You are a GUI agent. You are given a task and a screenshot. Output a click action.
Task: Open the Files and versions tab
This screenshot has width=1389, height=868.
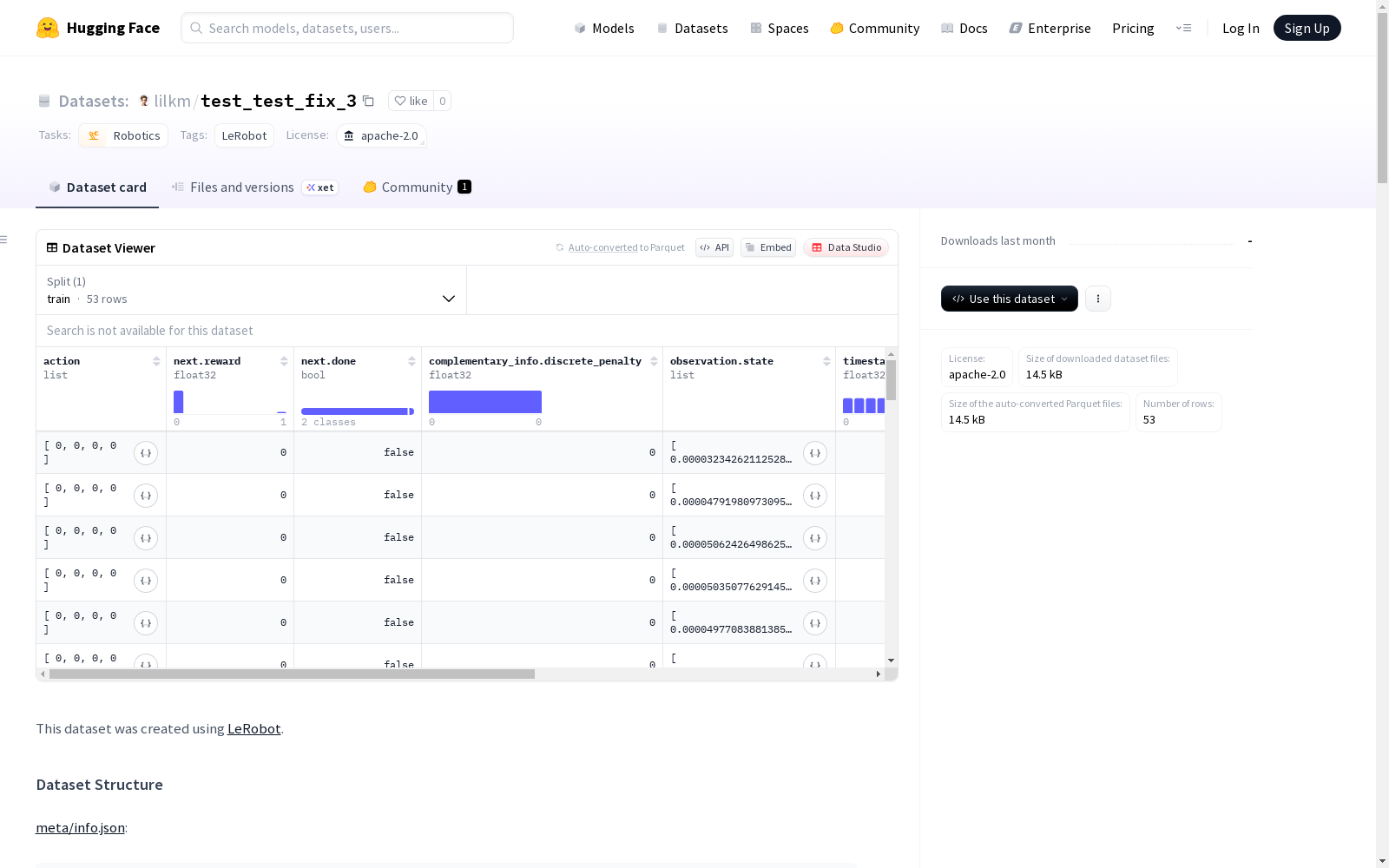point(254,187)
